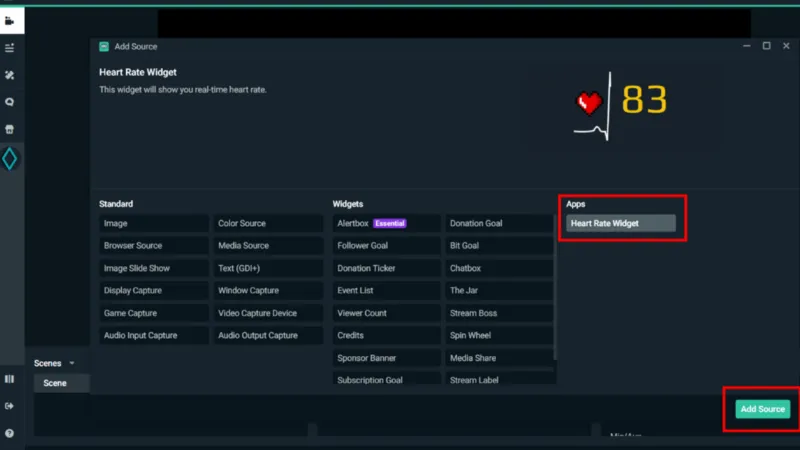The height and width of the screenshot is (450, 800).
Task: Pick the Window Capture source
Action: 268,291
